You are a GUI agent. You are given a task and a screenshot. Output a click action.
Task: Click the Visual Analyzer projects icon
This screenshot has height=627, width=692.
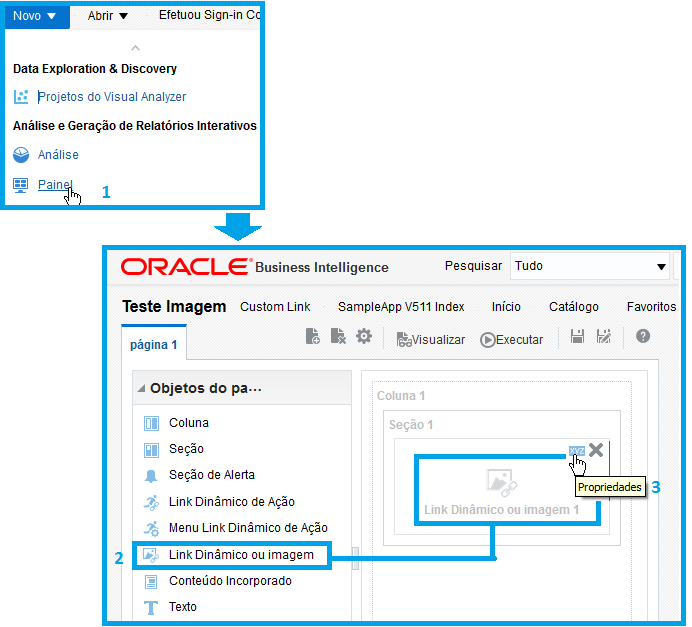pyautogui.click(x=21, y=97)
